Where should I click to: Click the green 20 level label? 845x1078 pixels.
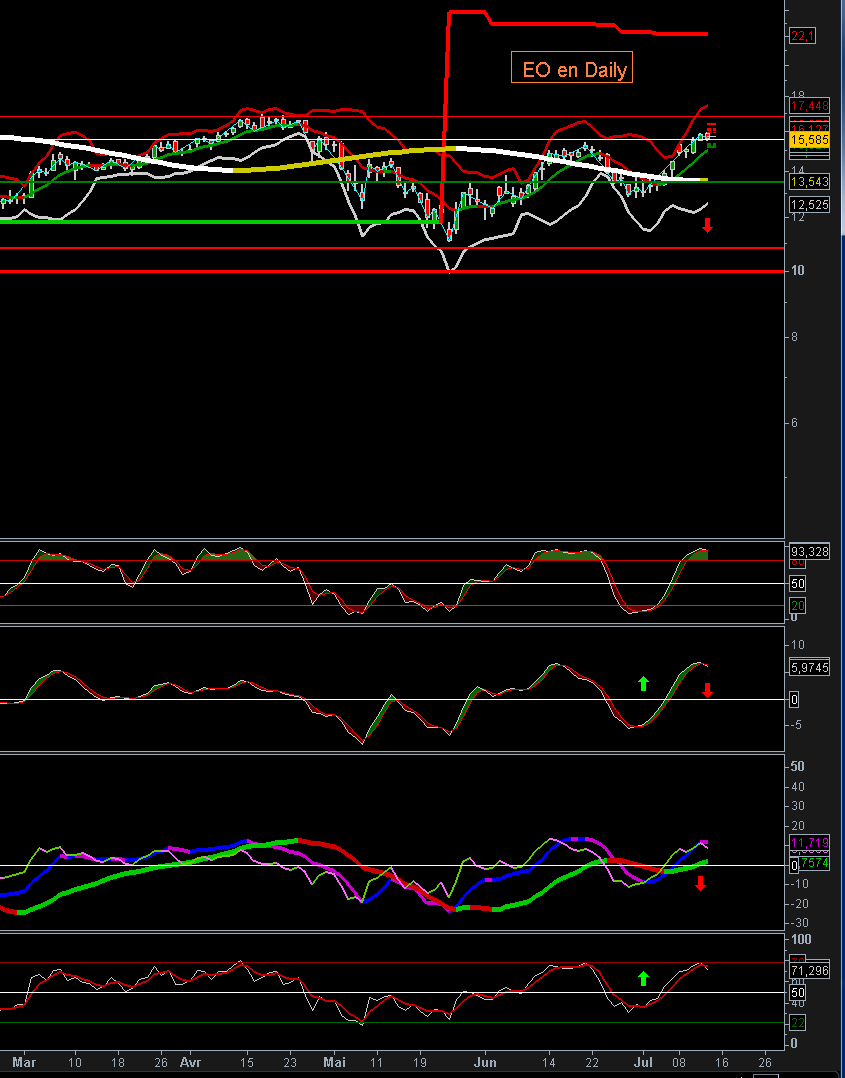(x=798, y=606)
